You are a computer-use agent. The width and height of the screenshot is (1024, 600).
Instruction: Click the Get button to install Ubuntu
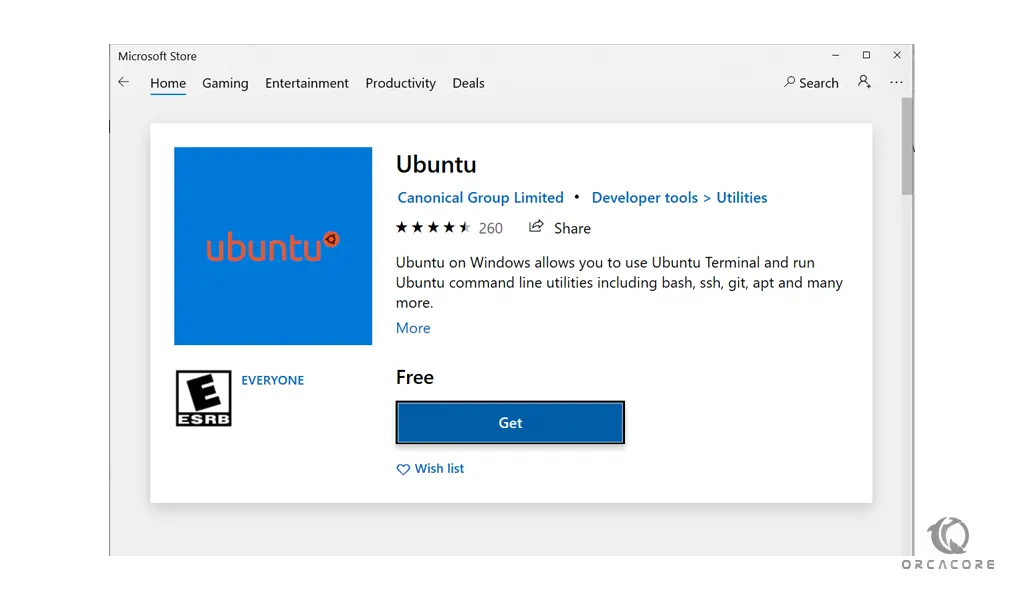pos(510,422)
